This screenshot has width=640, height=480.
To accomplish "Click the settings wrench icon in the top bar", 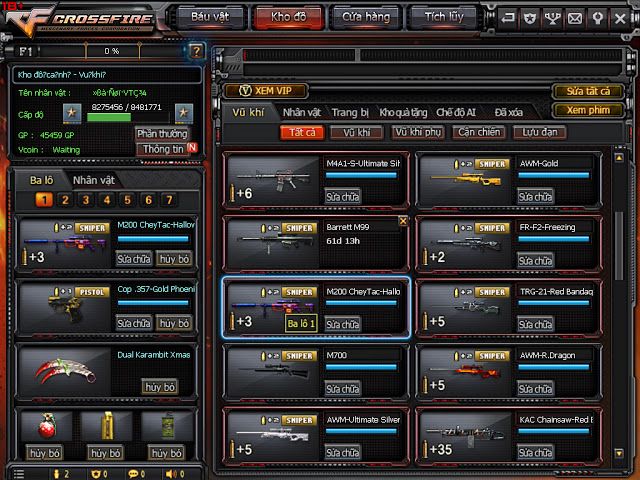I will click(598, 18).
